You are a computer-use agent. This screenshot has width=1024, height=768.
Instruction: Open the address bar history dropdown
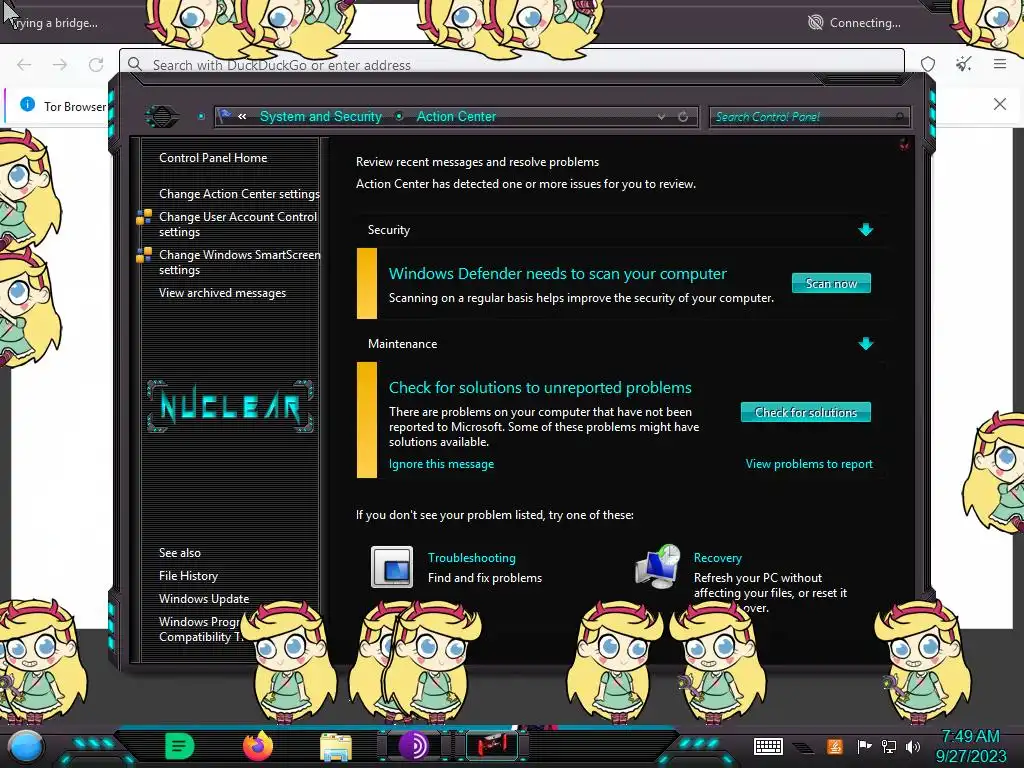pyautogui.click(x=661, y=117)
